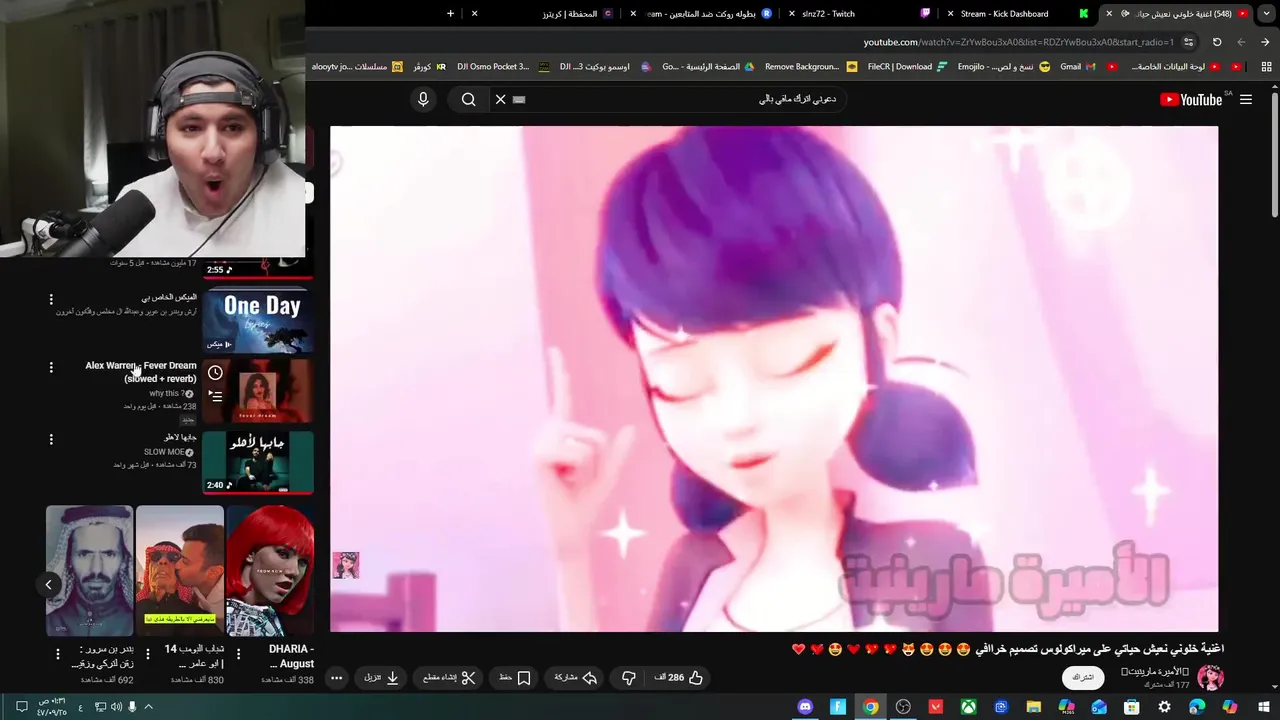Image resolution: width=1280 pixels, height=720 pixels.
Task: Open Alex Warren - Fever Dream video title
Action: [x=141, y=372]
